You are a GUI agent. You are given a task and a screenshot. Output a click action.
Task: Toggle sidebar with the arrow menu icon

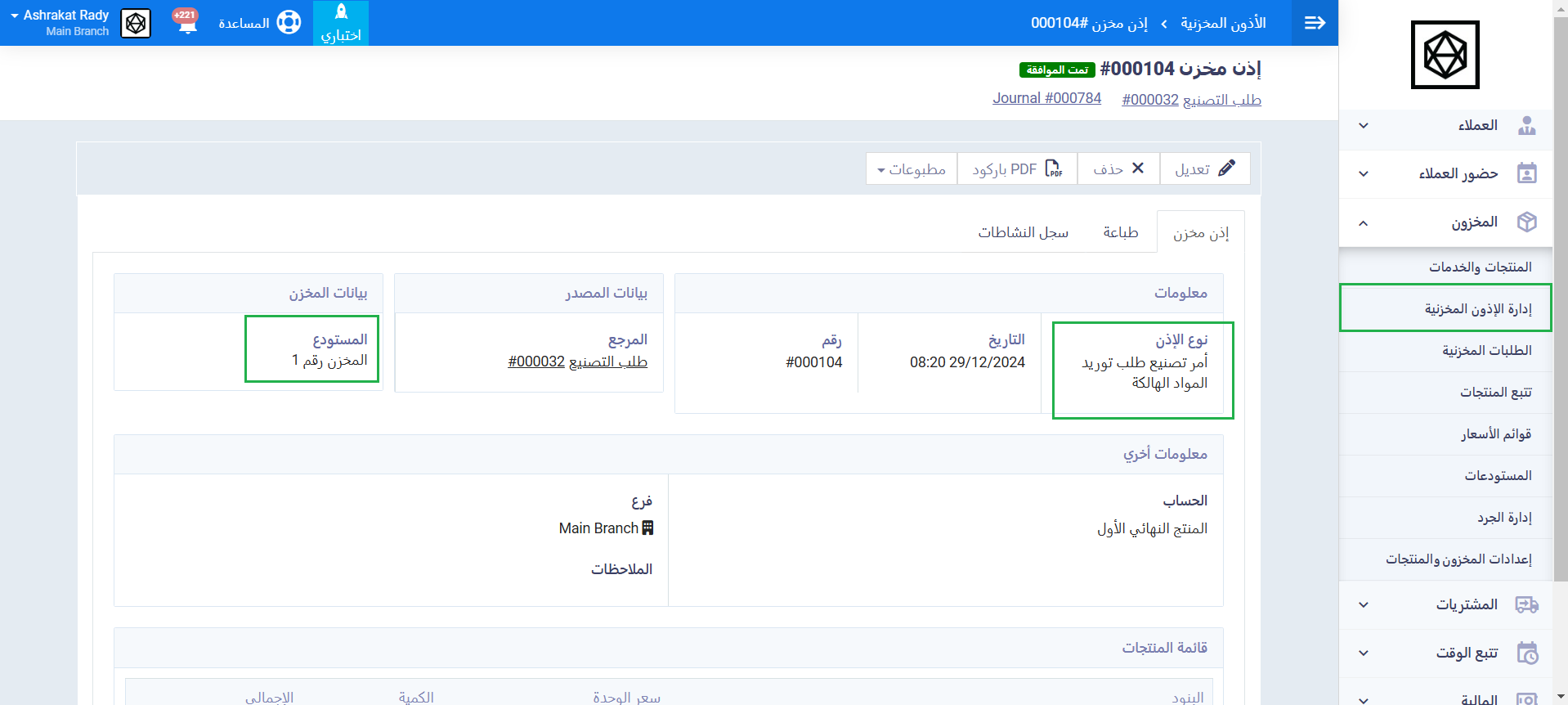point(1315,23)
